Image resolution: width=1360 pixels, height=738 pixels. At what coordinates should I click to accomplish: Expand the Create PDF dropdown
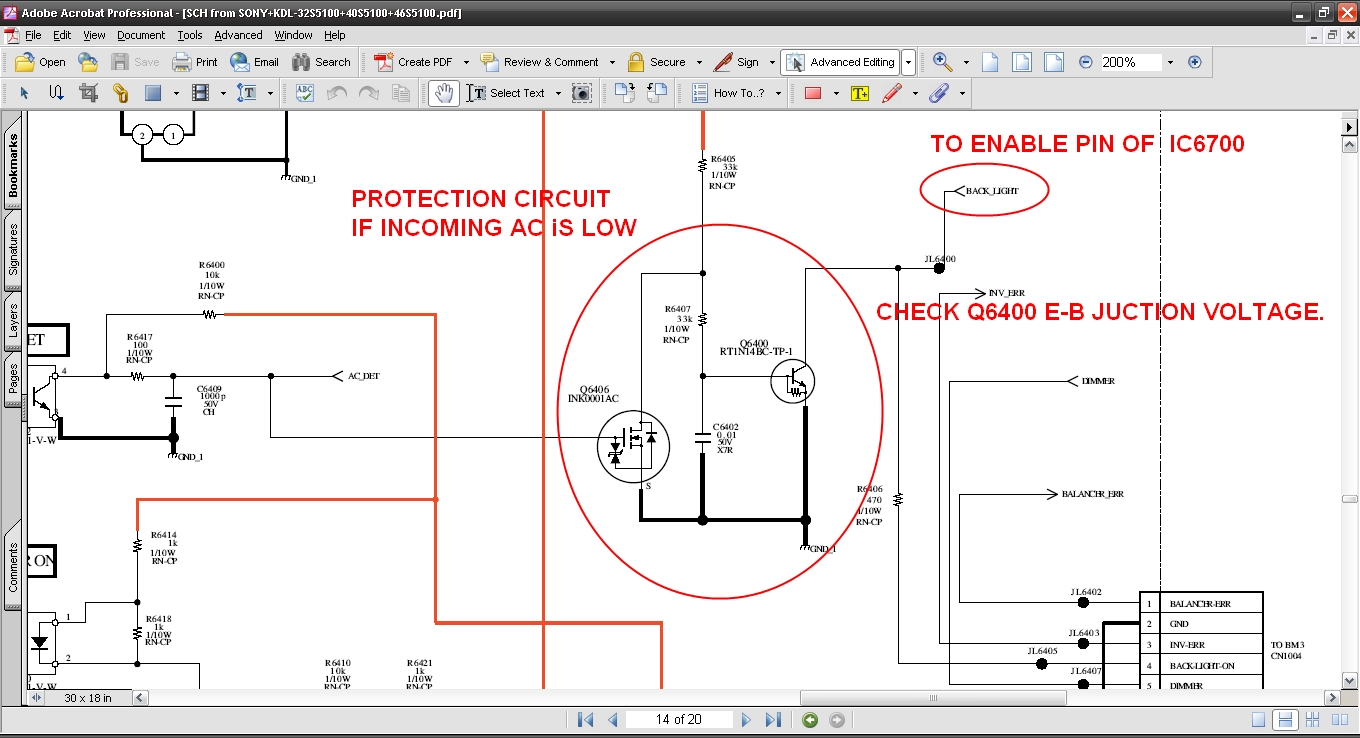click(465, 62)
